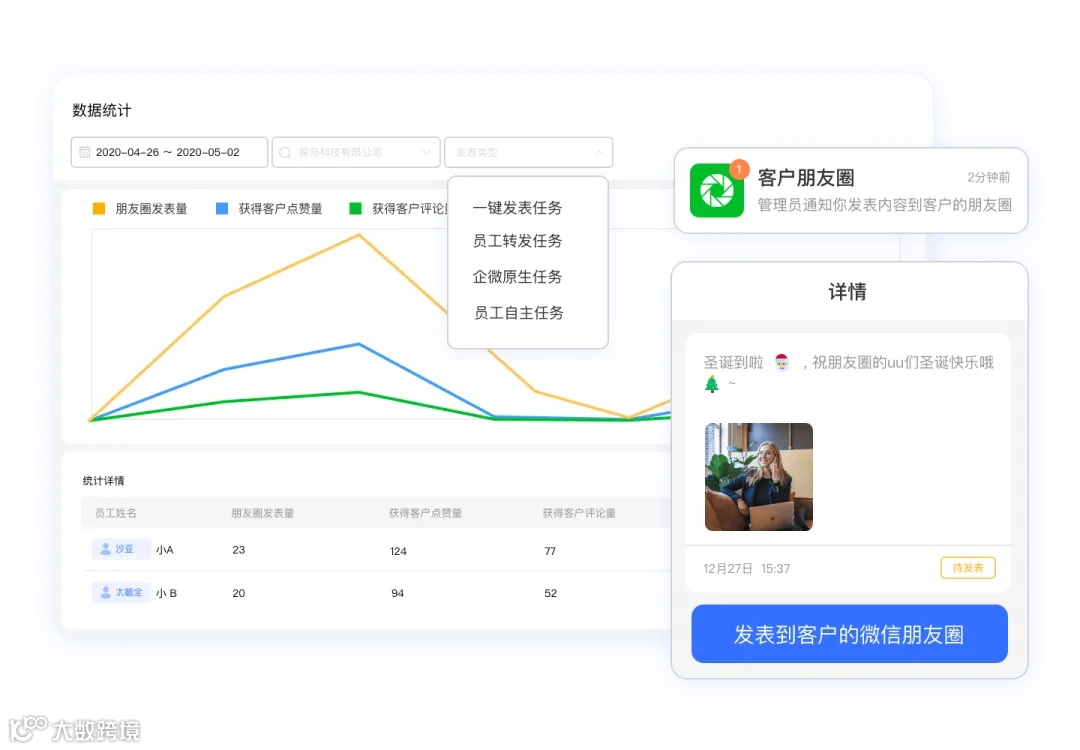Expand the 採马科技有限公司 company selector
Image resolution: width=1080 pixels, height=750 pixels.
(355, 152)
